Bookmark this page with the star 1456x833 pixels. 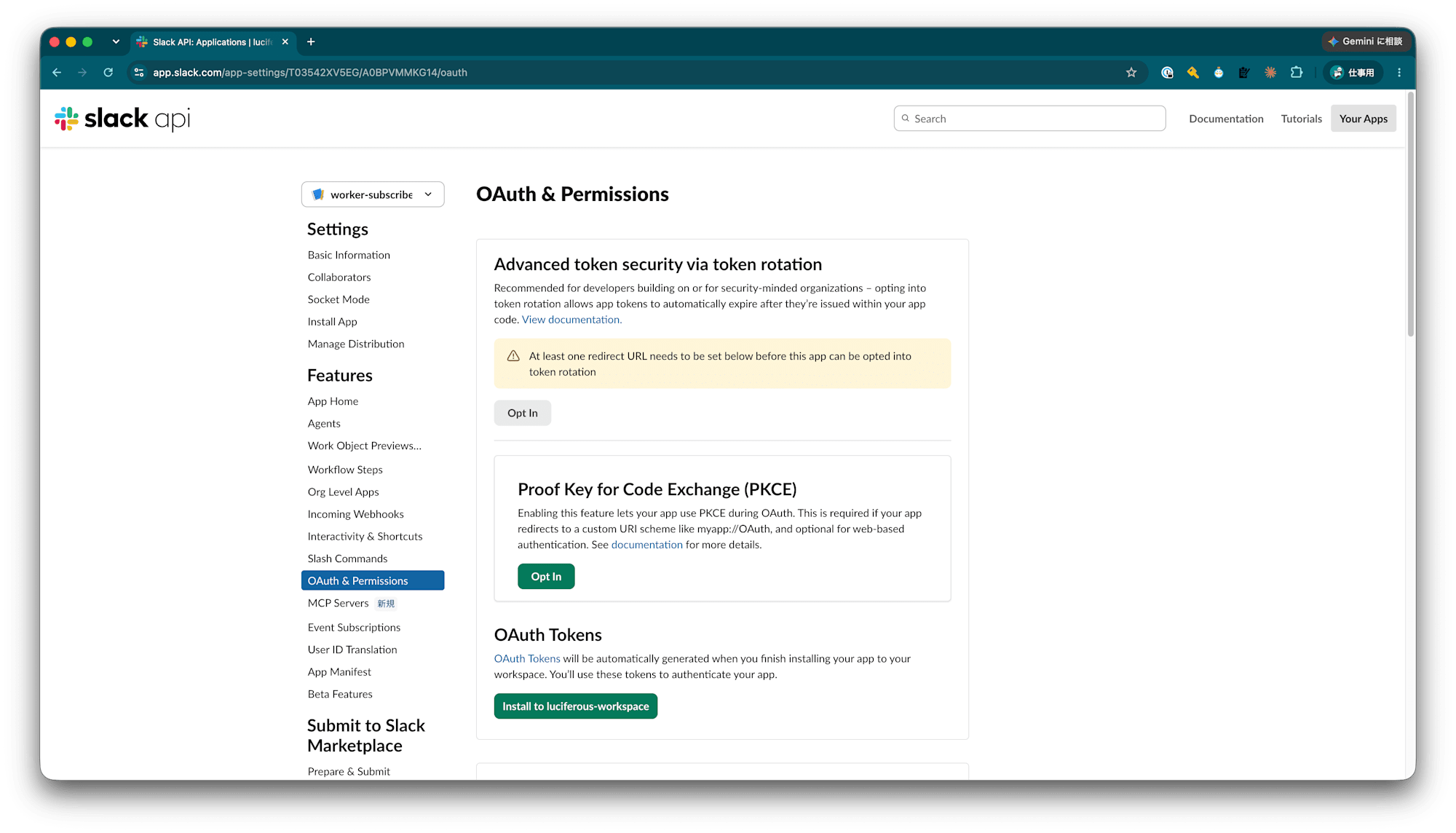pos(1131,73)
